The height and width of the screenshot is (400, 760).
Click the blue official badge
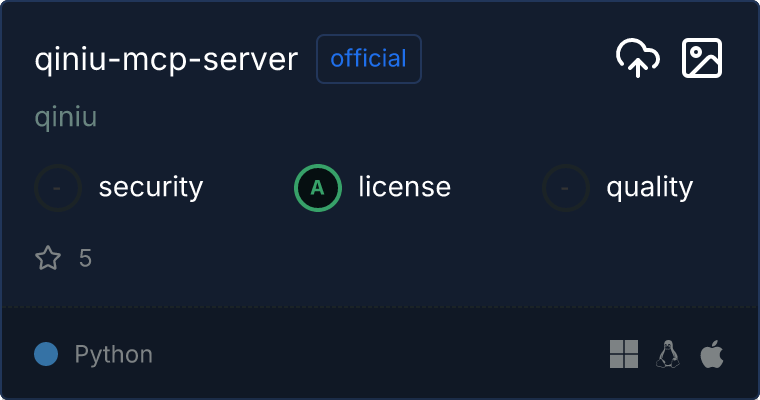point(369,59)
